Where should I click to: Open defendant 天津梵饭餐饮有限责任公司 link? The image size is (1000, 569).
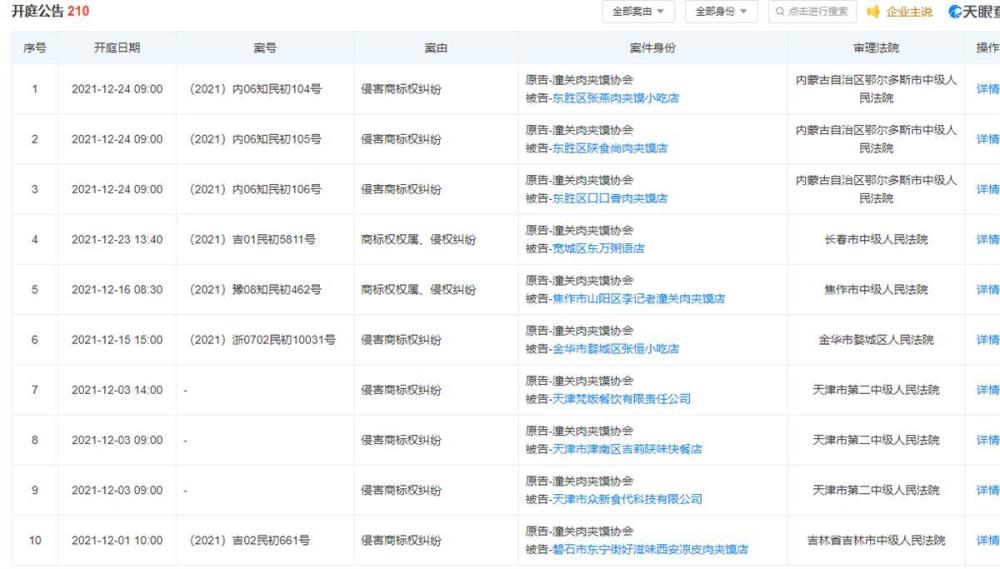coord(621,399)
